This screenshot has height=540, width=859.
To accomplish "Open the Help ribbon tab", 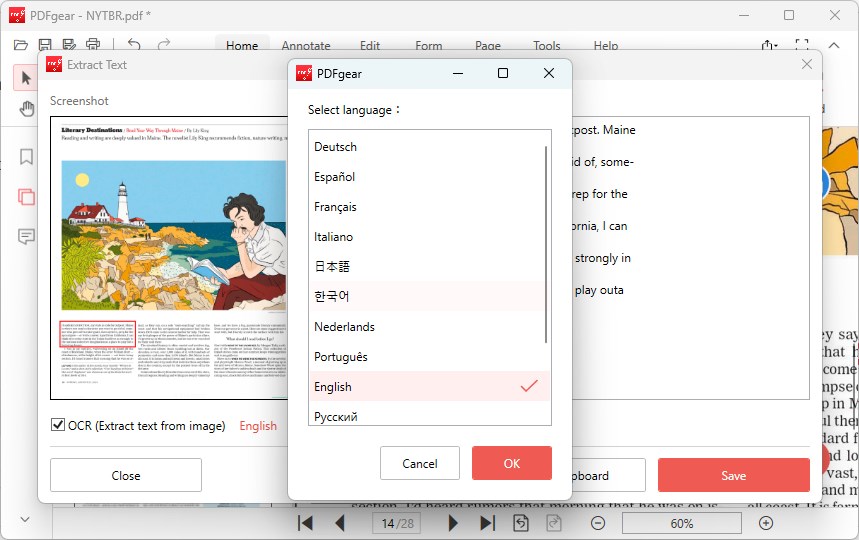I will (606, 45).
